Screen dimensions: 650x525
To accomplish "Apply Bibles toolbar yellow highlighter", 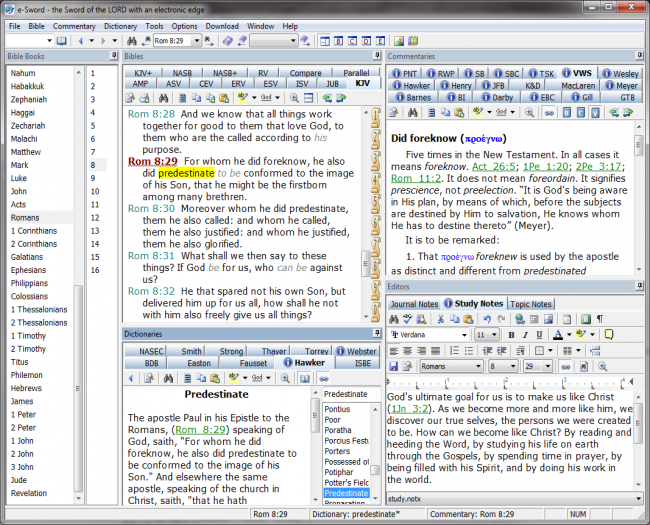I will pos(243,98).
